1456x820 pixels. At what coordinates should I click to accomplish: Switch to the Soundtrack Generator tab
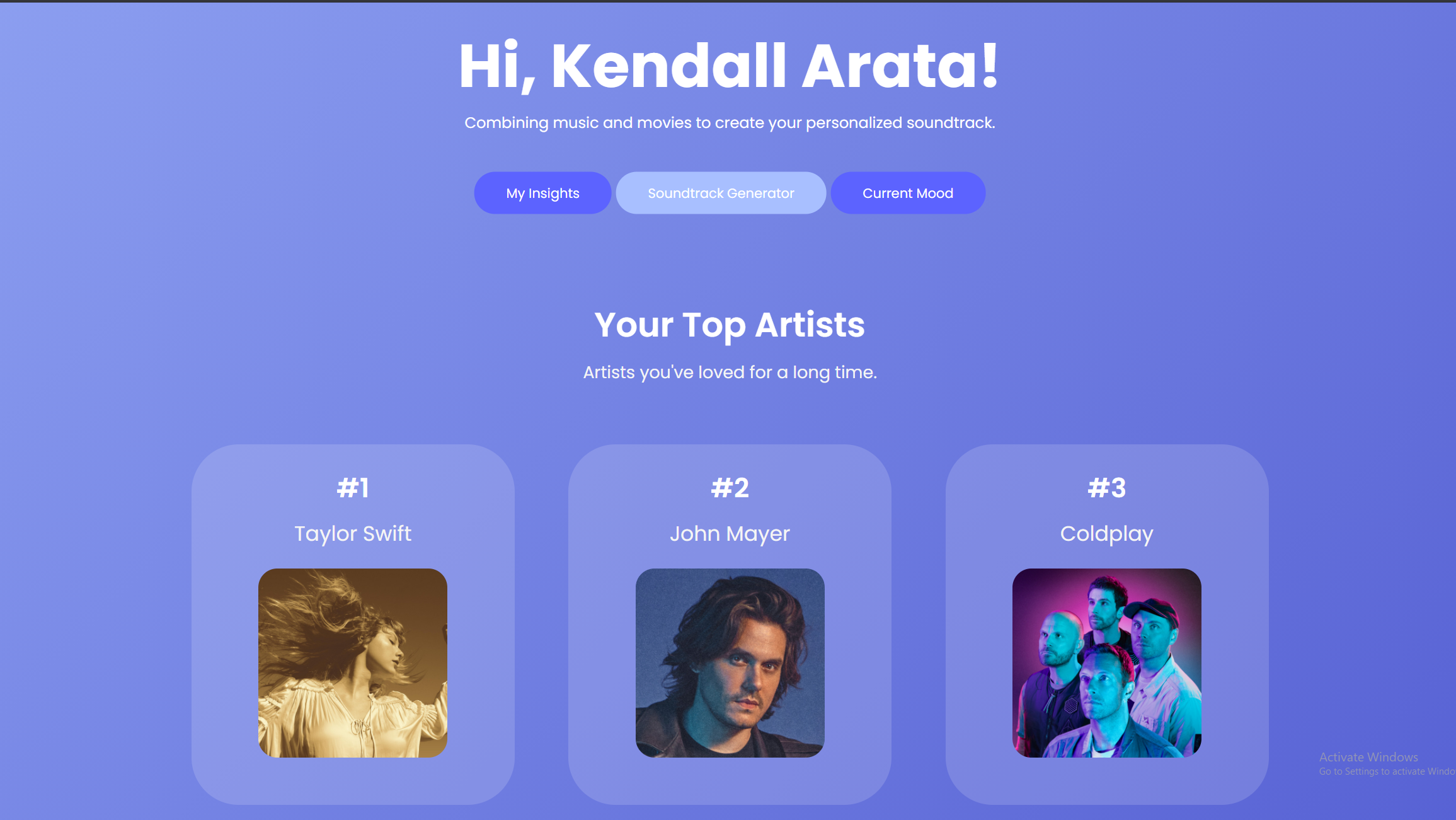(721, 193)
